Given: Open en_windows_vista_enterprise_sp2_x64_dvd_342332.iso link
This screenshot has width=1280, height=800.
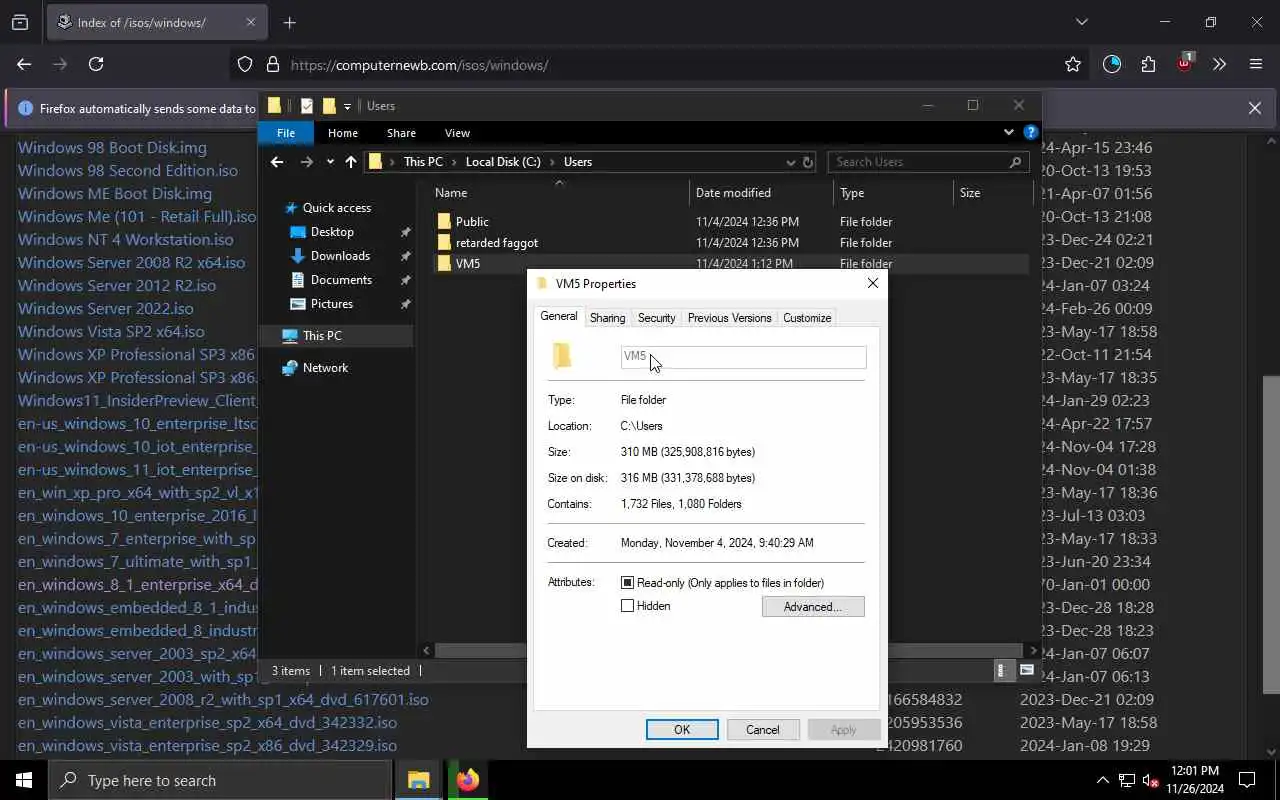Looking at the screenshot, I should 207,723.
